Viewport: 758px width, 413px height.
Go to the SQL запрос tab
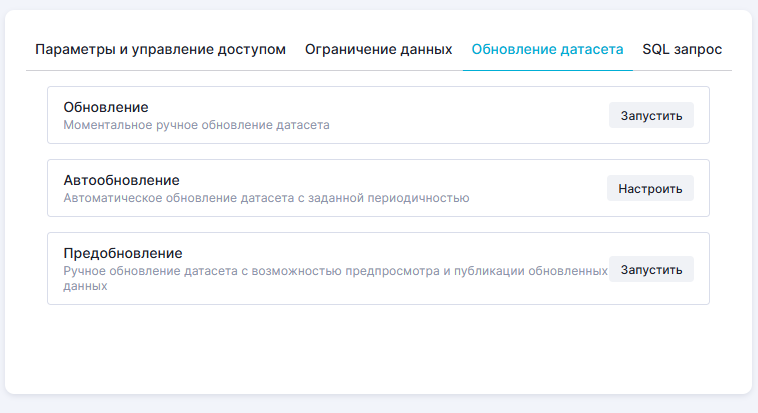(682, 49)
